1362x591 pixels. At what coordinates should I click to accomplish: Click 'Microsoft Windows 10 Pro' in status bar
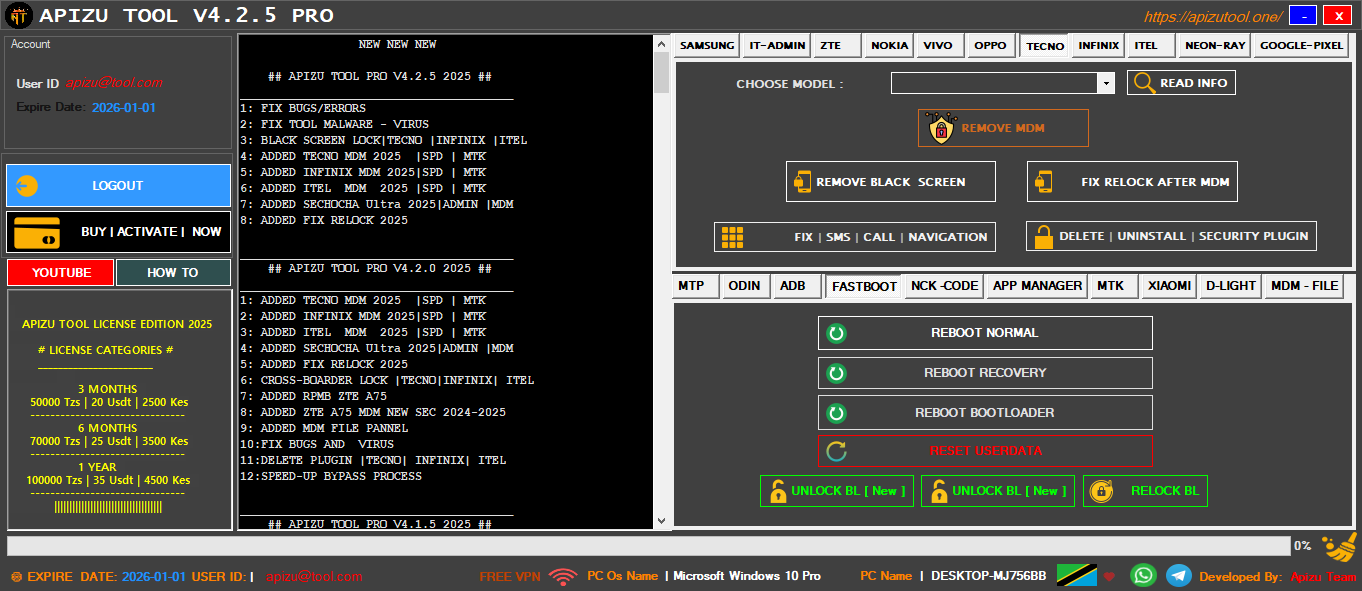coord(747,576)
